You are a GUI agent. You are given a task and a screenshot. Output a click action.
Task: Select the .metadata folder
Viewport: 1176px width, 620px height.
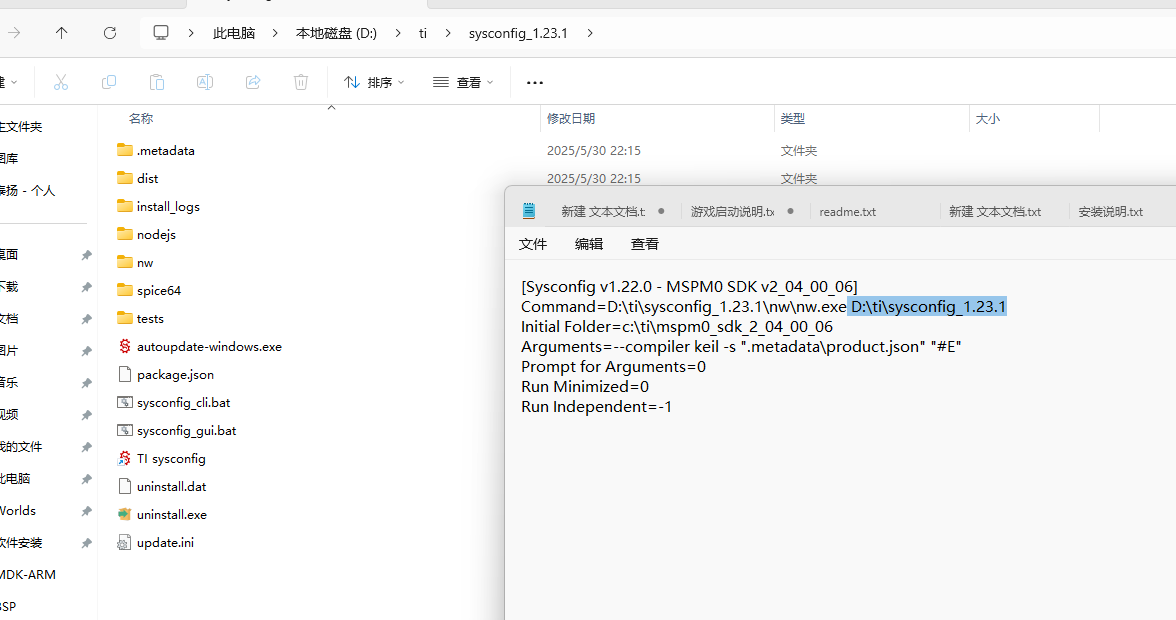156,151
